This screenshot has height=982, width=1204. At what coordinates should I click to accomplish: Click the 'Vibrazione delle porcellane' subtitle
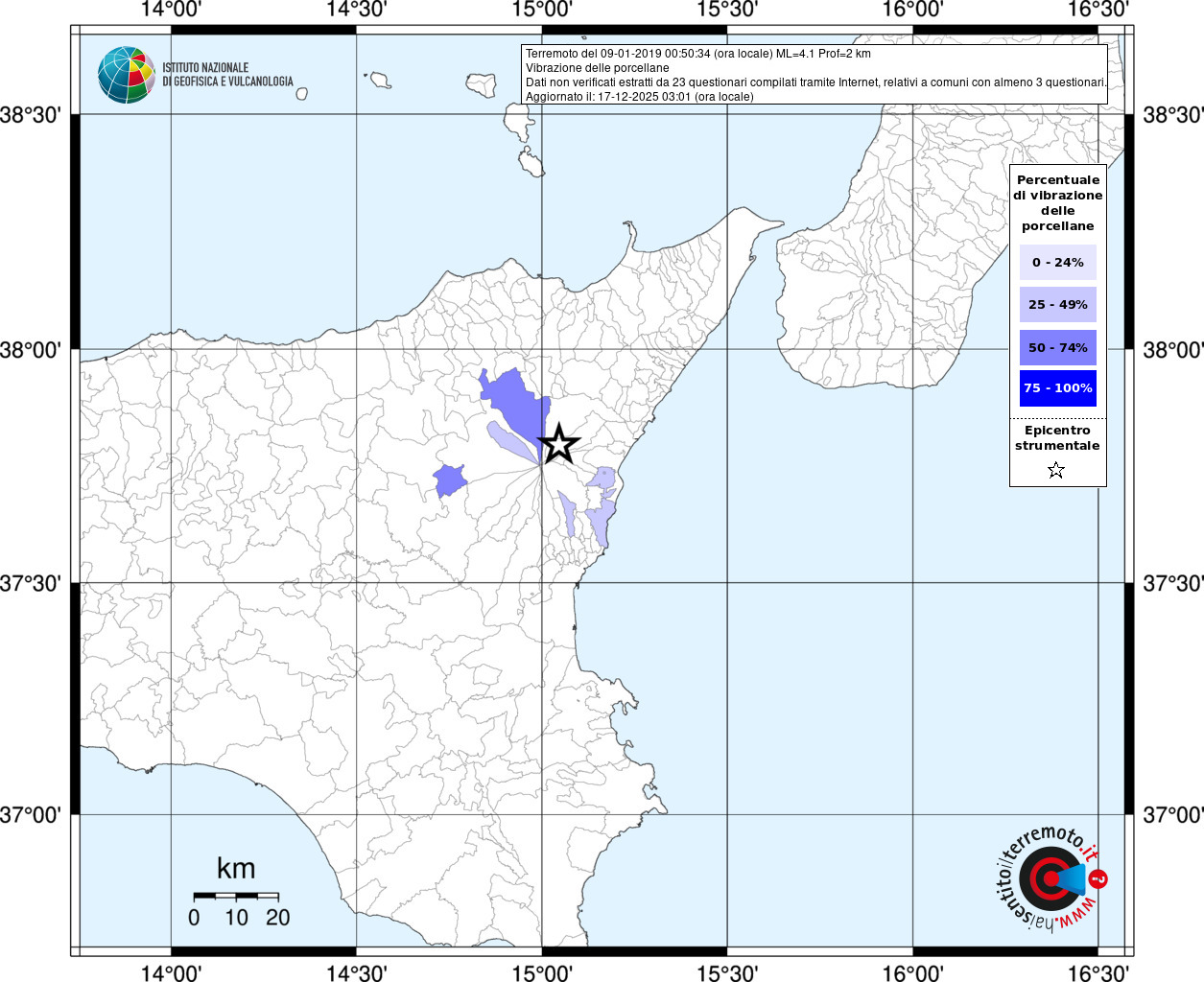click(597, 68)
